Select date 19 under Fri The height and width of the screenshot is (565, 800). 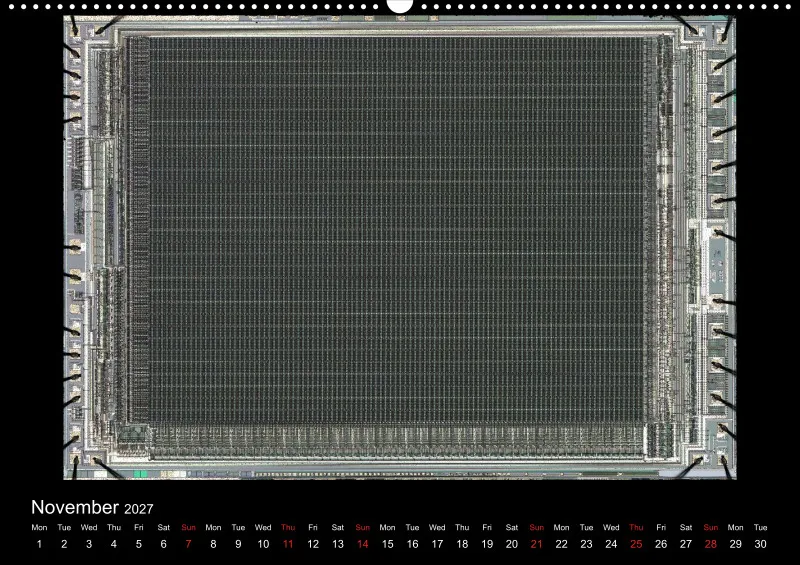pos(487,544)
